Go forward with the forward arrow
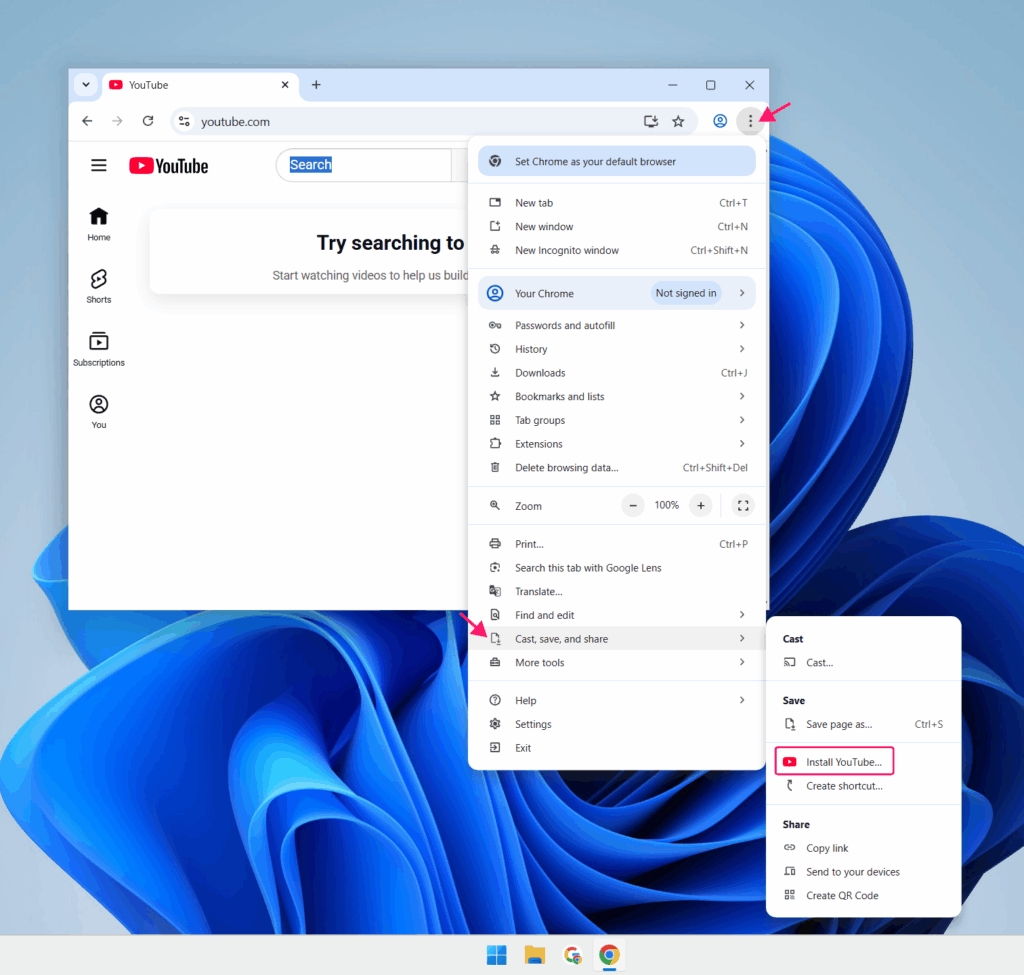Screen dimensions: 1024x975 pos(117,121)
